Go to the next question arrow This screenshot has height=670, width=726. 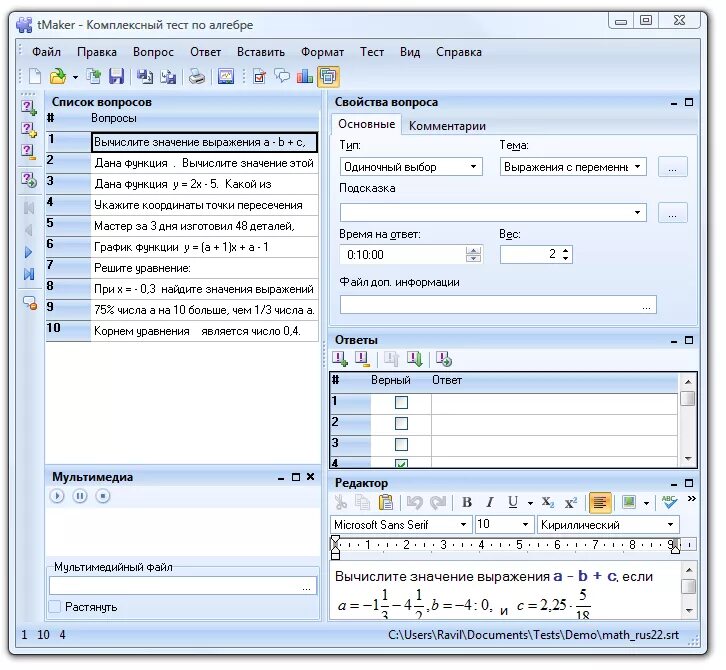pyautogui.click(x=29, y=252)
